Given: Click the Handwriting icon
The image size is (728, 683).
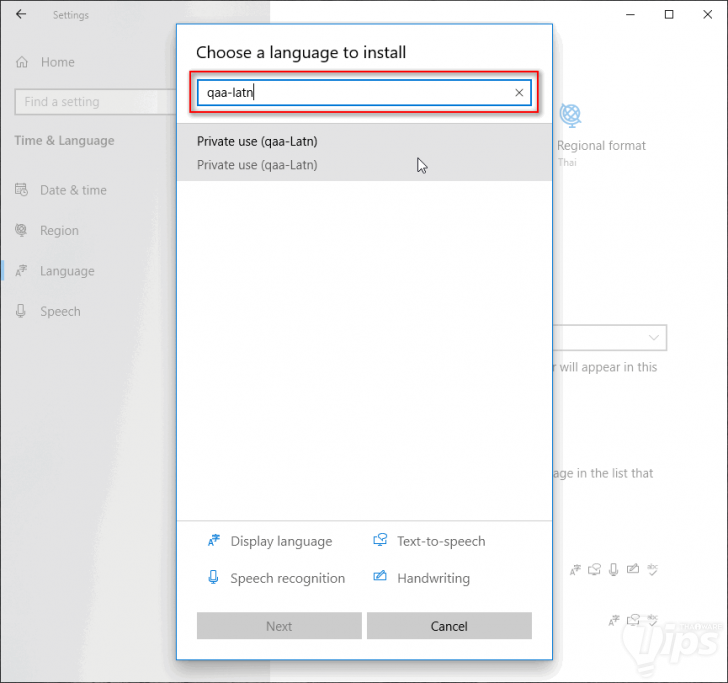Looking at the screenshot, I should pyautogui.click(x=380, y=578).
